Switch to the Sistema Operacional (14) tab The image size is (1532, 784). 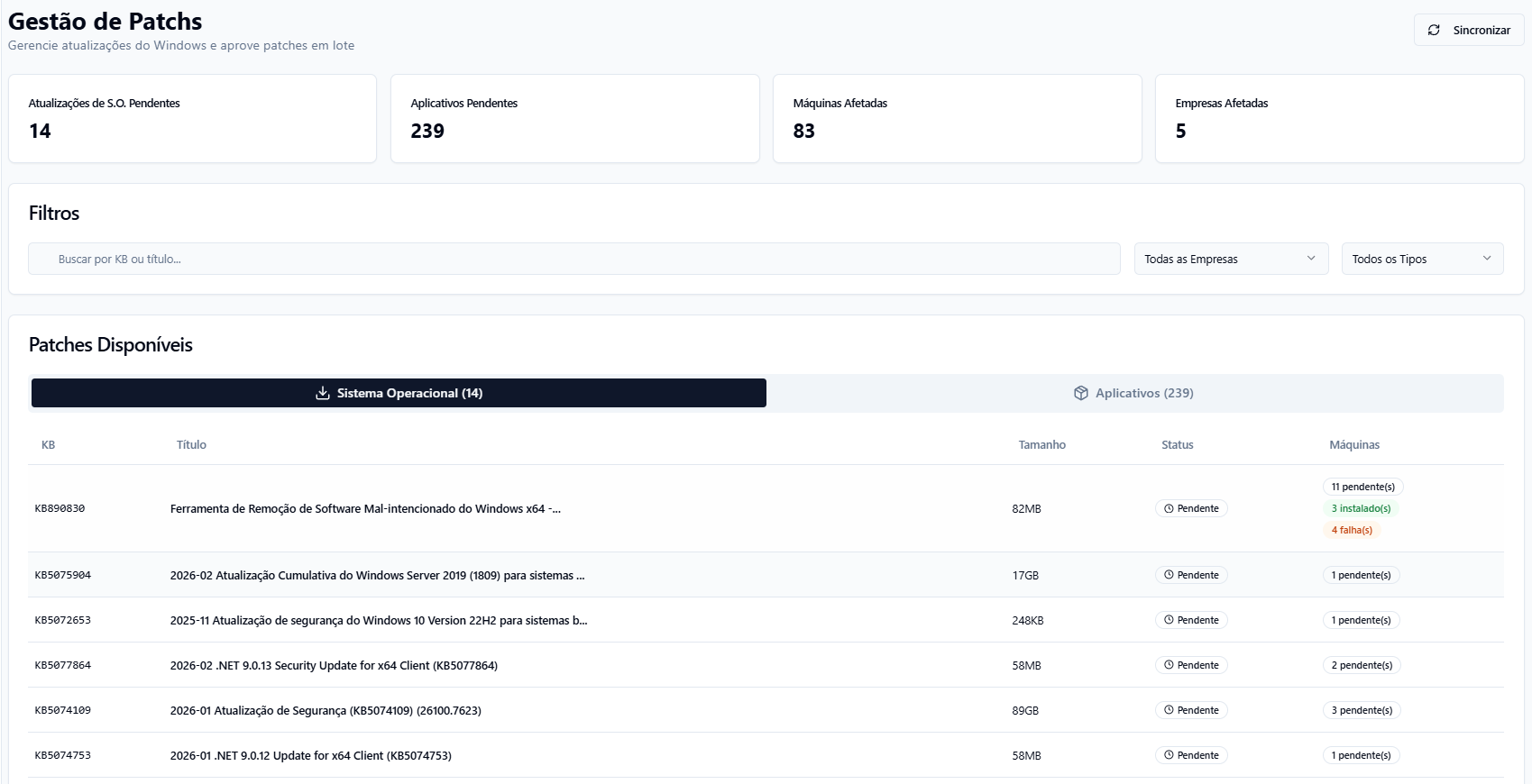pyautogui.click(x=399, y=394)
